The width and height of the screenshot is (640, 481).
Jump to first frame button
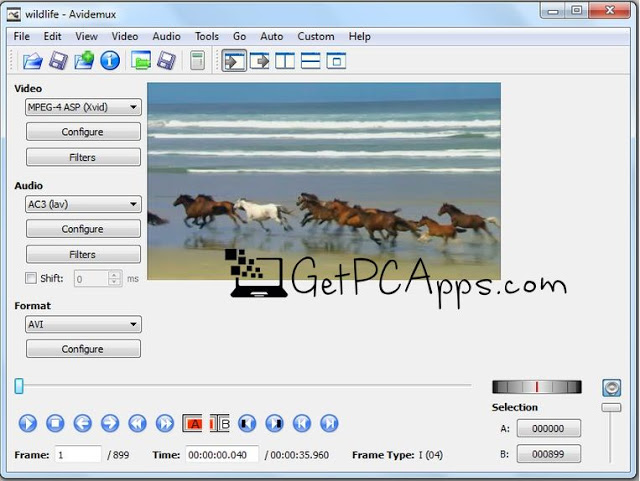click(x=302, y=423)
